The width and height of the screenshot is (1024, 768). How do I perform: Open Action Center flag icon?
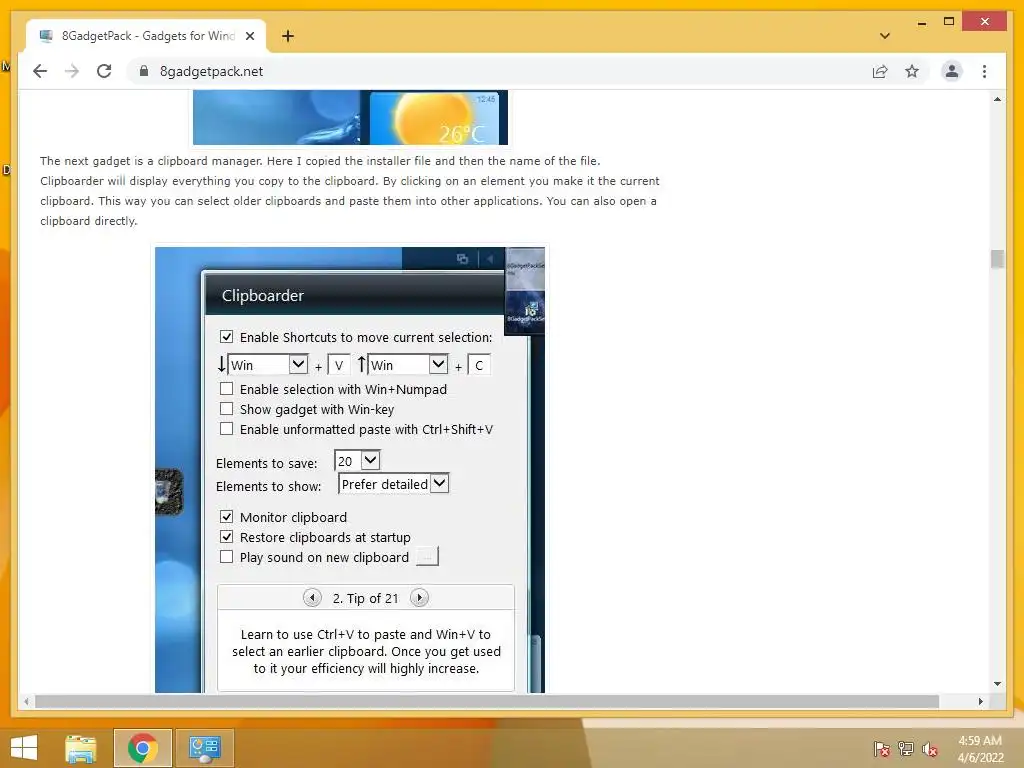881,749
